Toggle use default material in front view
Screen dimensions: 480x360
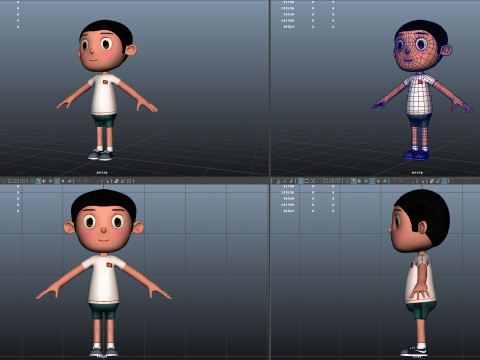(x=44, y=181)
